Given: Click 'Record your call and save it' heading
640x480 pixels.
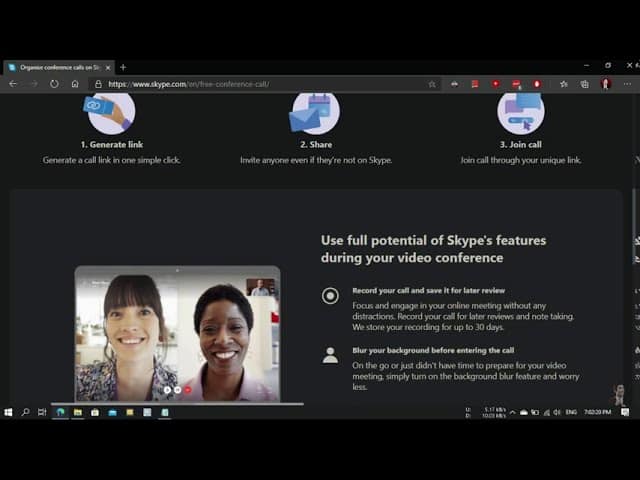Looking at the screenshot, I should click(429, 291).
